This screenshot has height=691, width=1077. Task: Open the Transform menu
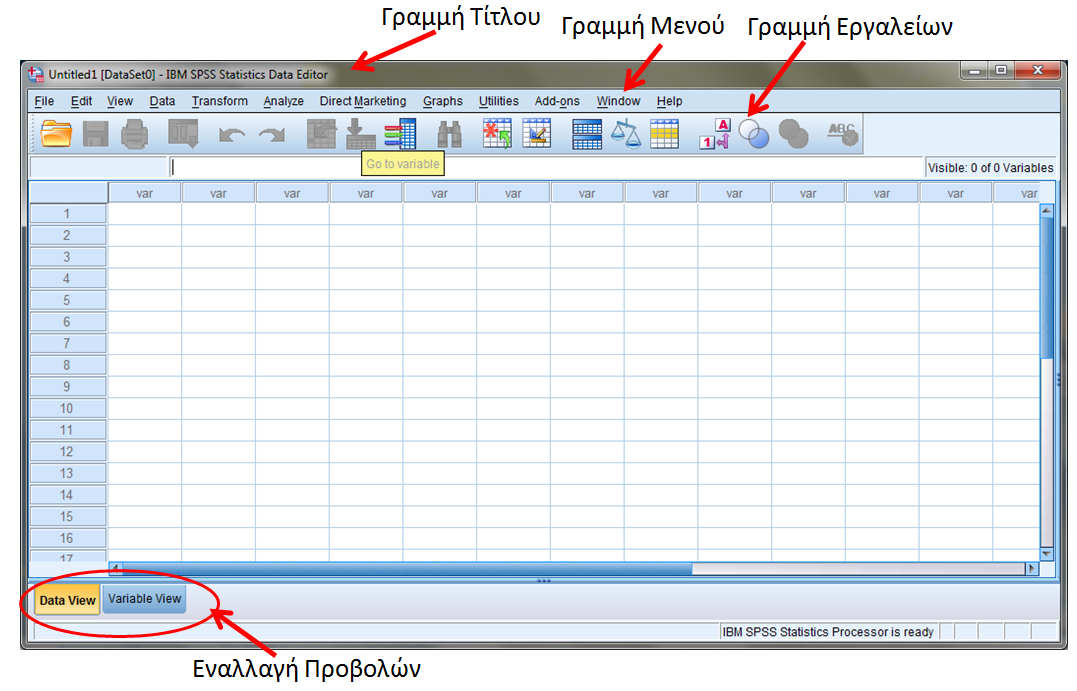(220, 101)
